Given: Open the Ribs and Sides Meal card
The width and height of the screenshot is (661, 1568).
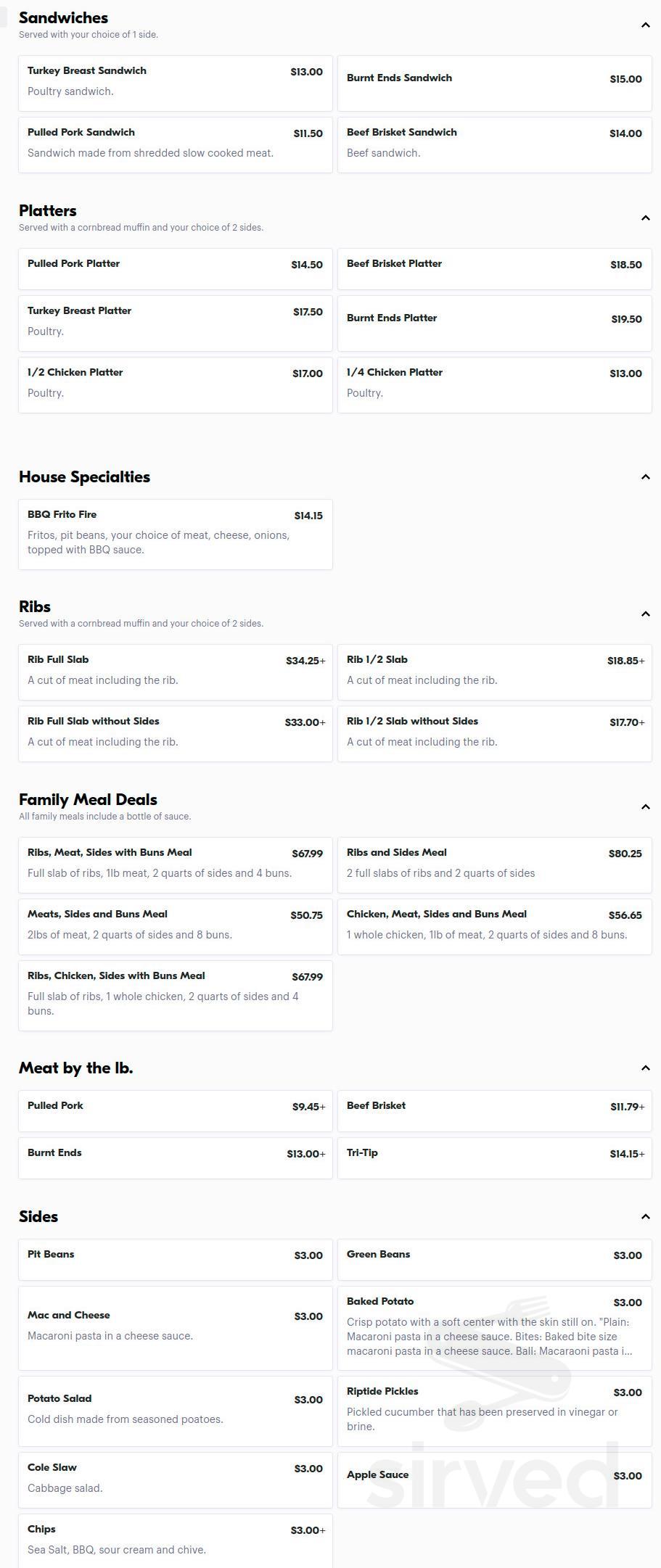Looking at the screenshot, I should click(494, 865).
